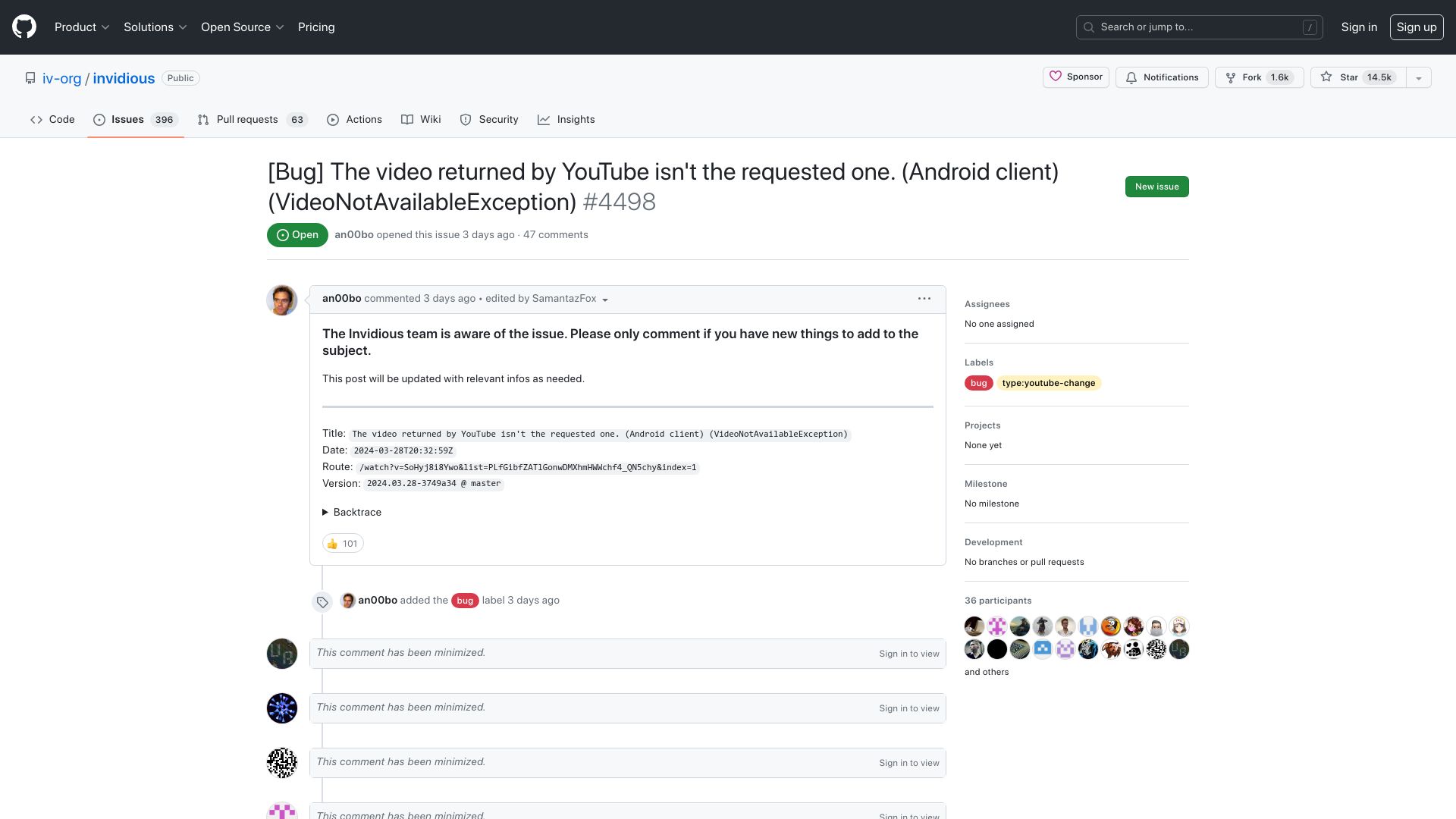Open the solid black participant avatar

[x=997, y=649]
